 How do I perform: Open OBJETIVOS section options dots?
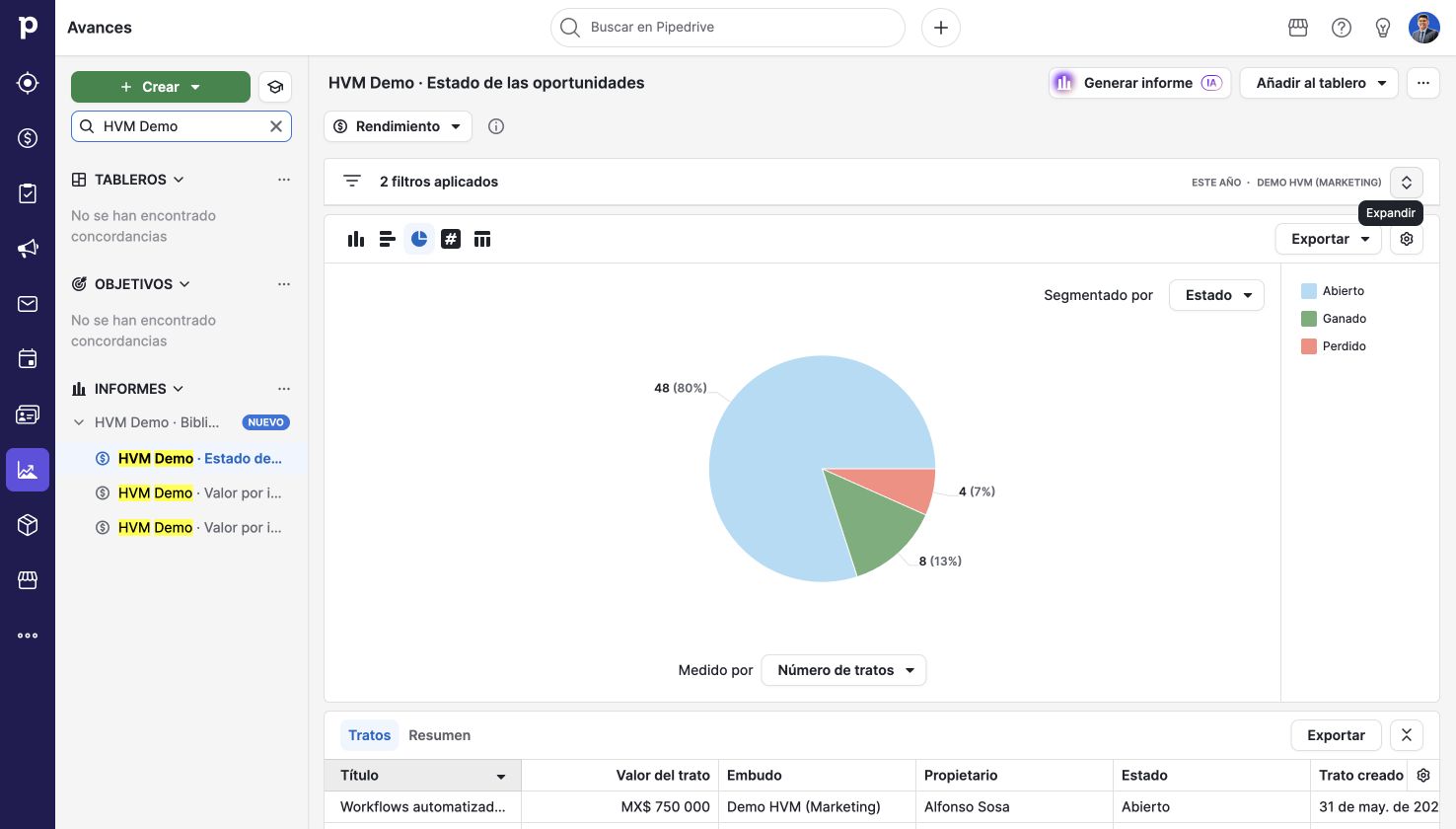[x=284, y=284]
